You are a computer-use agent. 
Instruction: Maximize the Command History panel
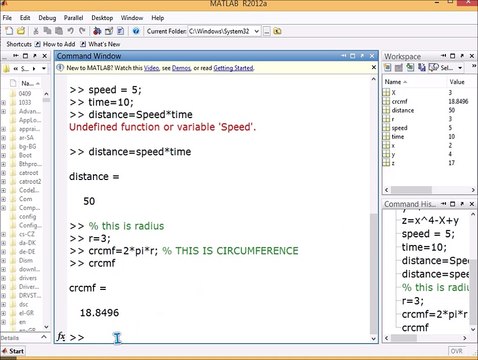pyautogui.click(x=452, y=203)
